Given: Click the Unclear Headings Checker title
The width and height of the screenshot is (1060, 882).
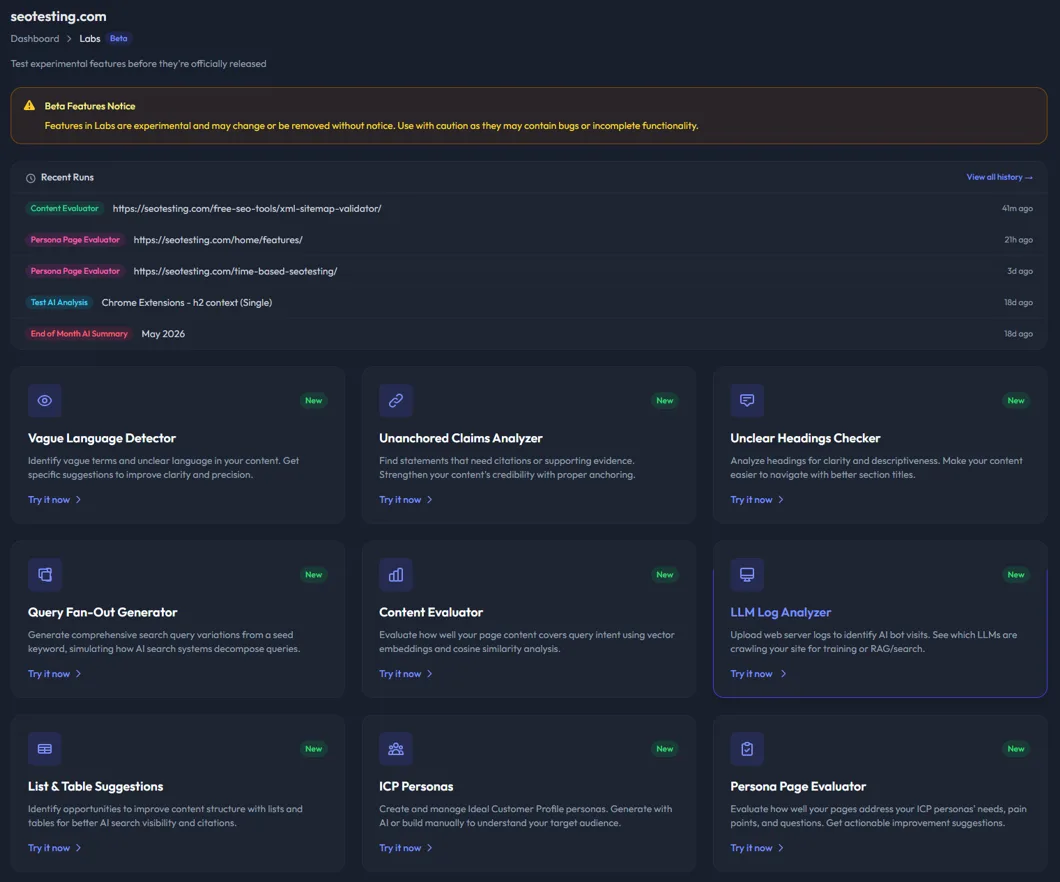Looking at the screenshot, I should tap(805, 438).
